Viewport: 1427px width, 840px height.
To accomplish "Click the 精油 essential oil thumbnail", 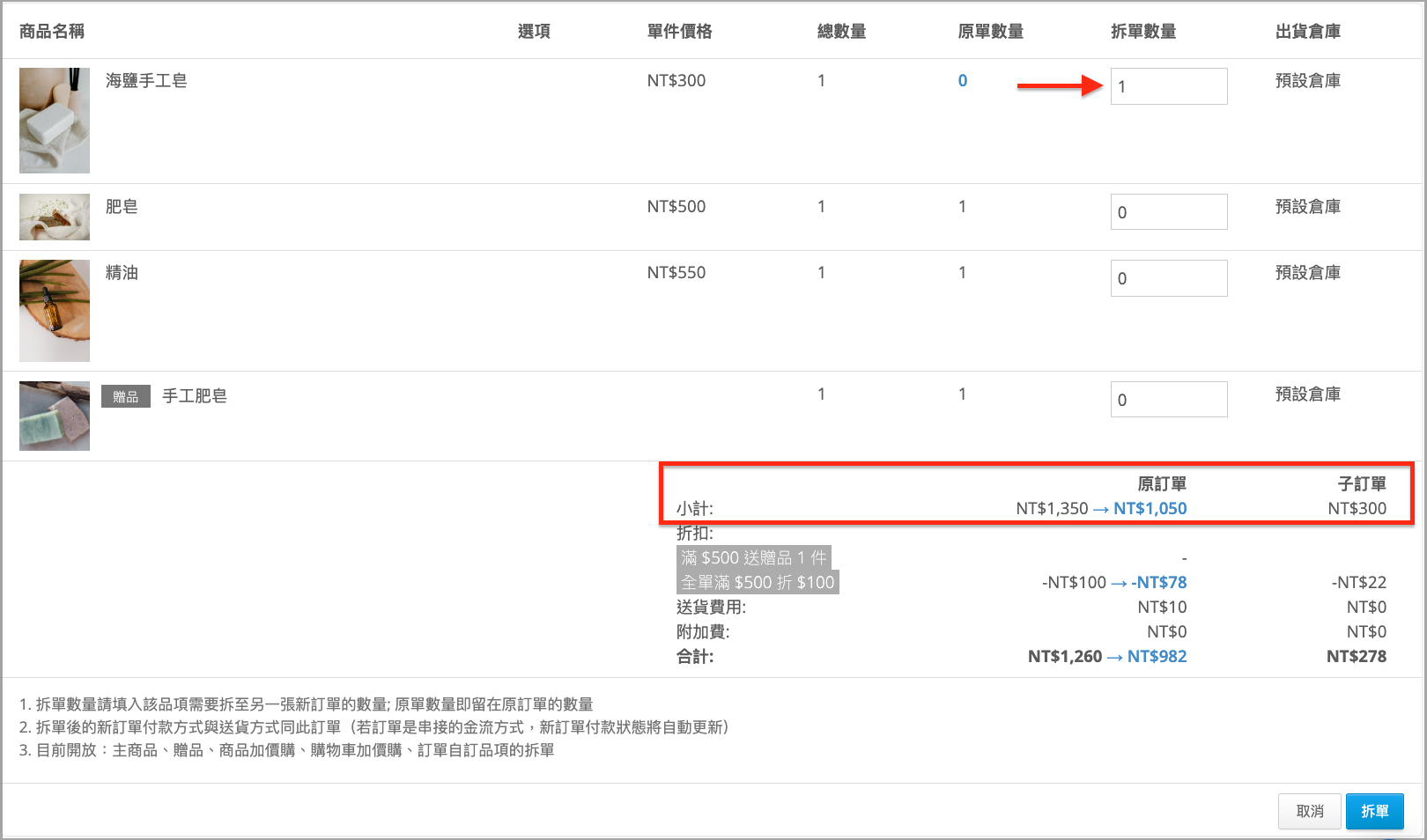I will coord(55,310).
